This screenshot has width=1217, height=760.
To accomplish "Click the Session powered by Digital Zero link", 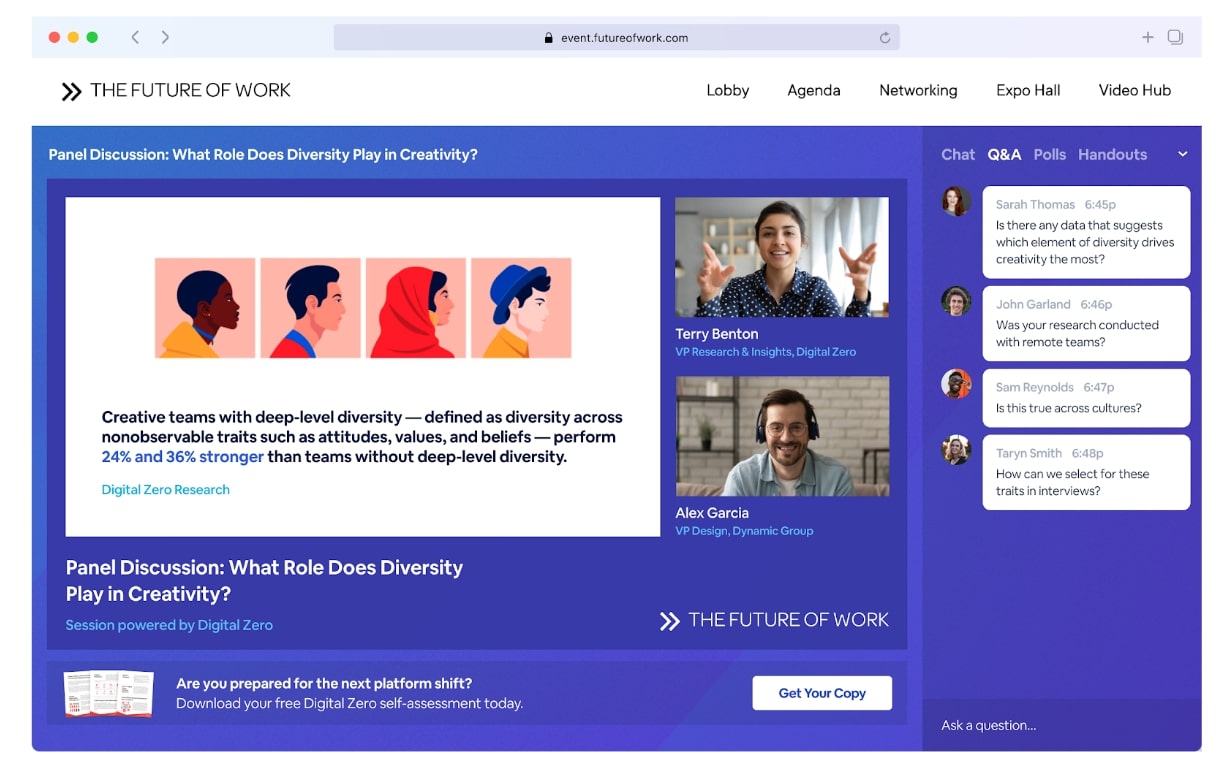I will (169, 625).
